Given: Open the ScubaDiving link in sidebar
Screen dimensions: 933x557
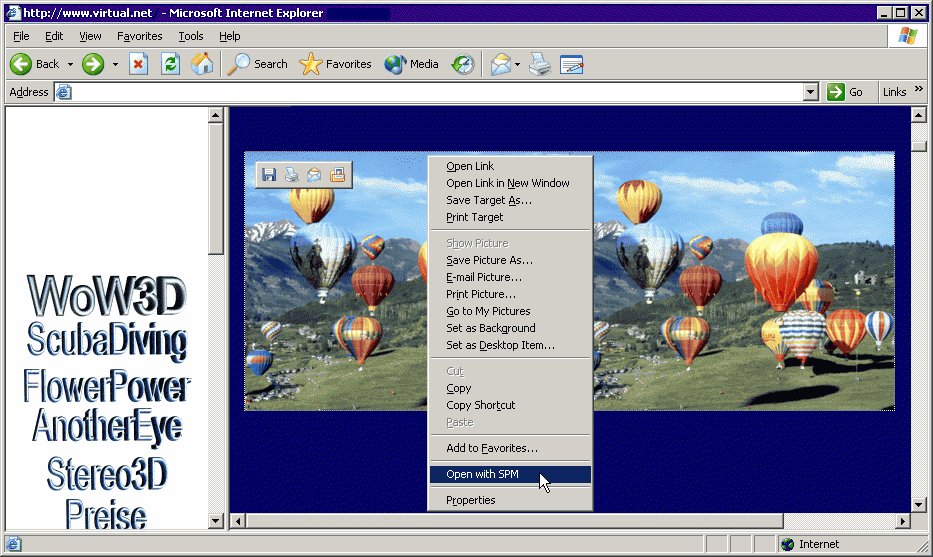Looking at the screenshot, I should click(107, 341).
